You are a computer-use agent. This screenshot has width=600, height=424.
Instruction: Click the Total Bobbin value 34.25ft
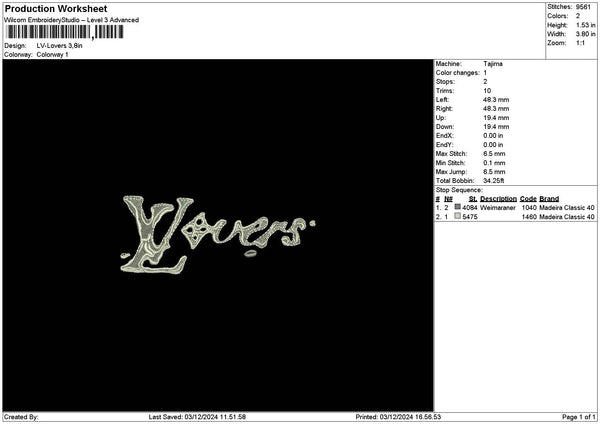coord(494,181)
